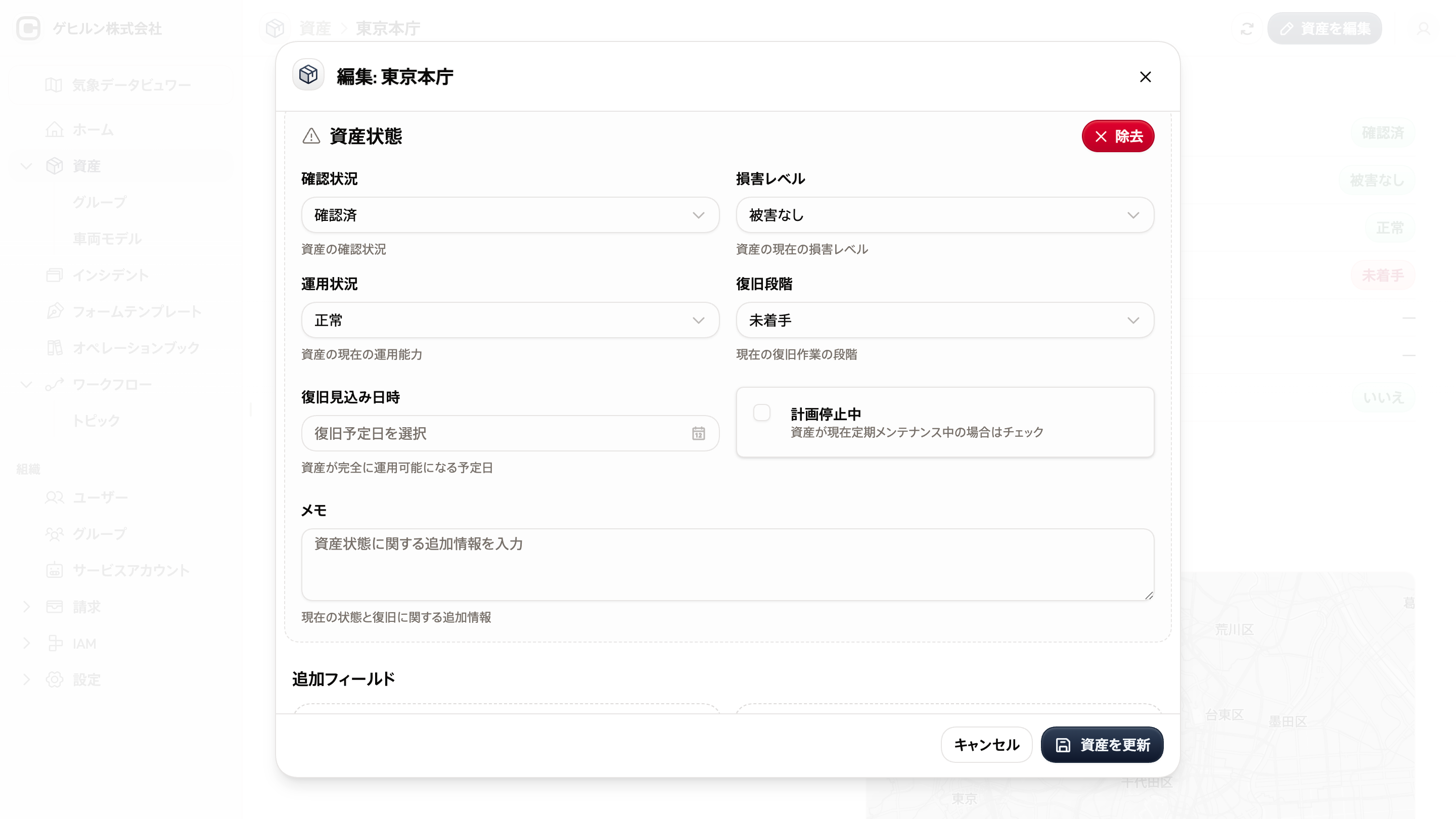Image resolution: width=1456 pixels, height=819 pixels.
Task: Click the 追加フィールド heading
Action: (343, 679)
